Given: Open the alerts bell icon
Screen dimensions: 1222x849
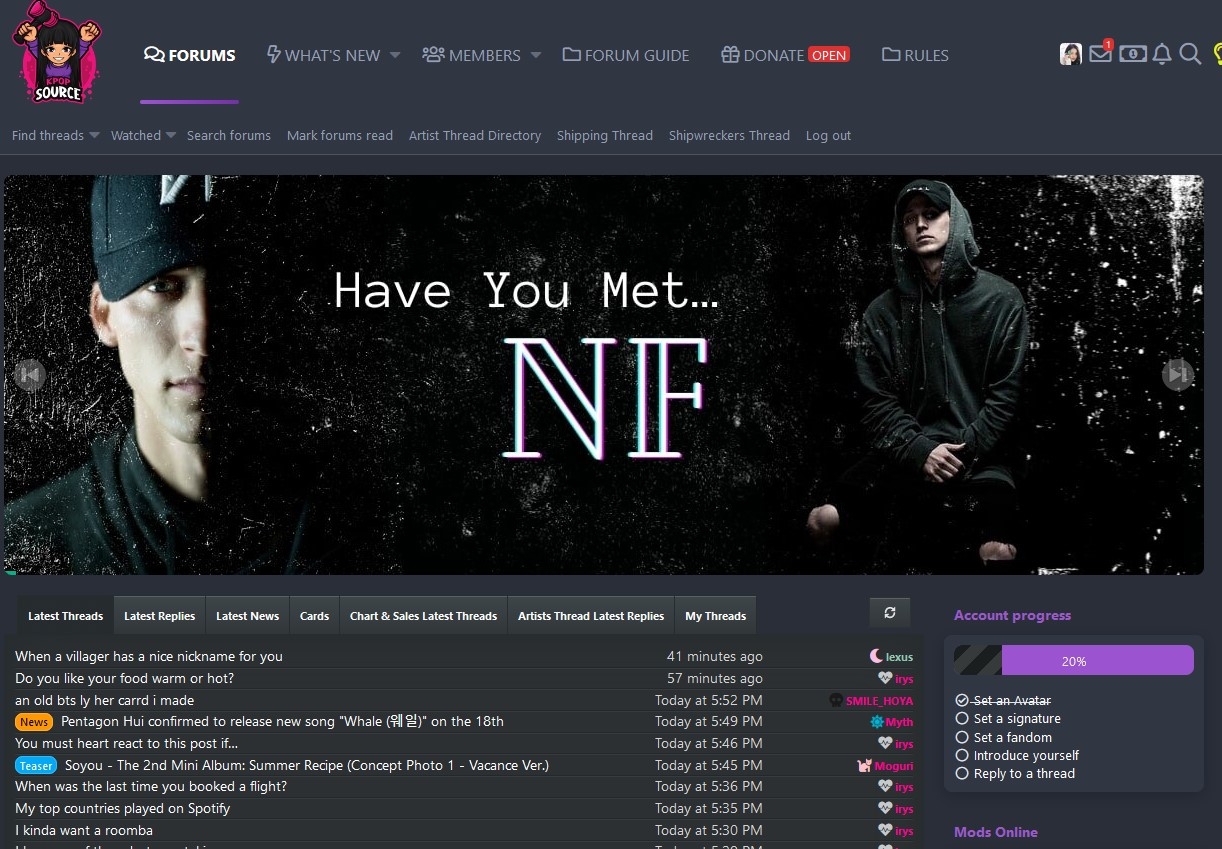Looking at the screenshot, I should [x=1162, y=54].
